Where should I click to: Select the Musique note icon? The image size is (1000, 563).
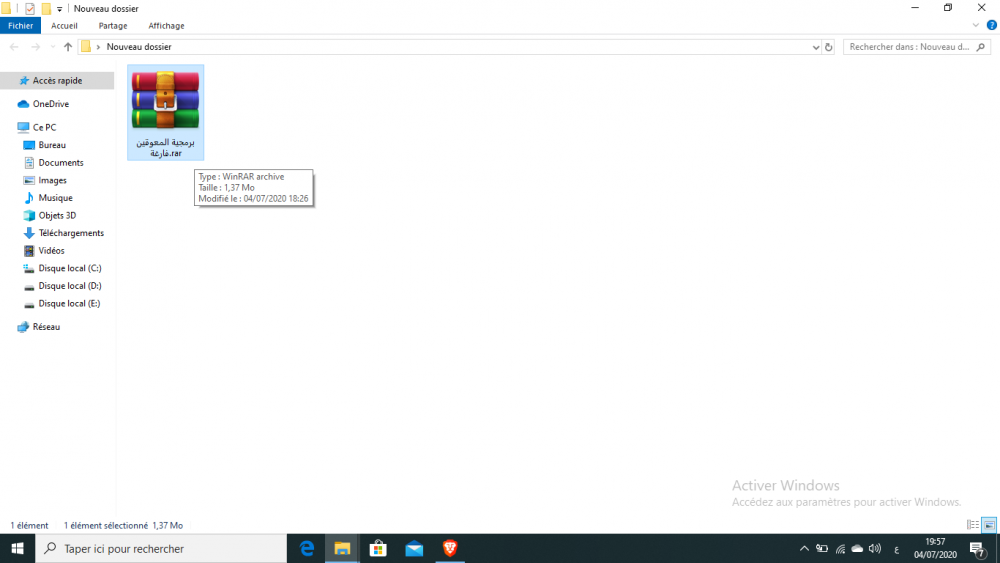pyautogui.click(x=29, y=198)
